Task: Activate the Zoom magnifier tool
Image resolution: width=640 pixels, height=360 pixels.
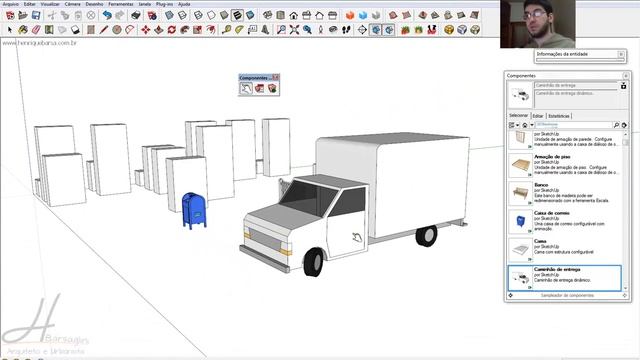Action: pyautogui.click(x=281, y=30)
